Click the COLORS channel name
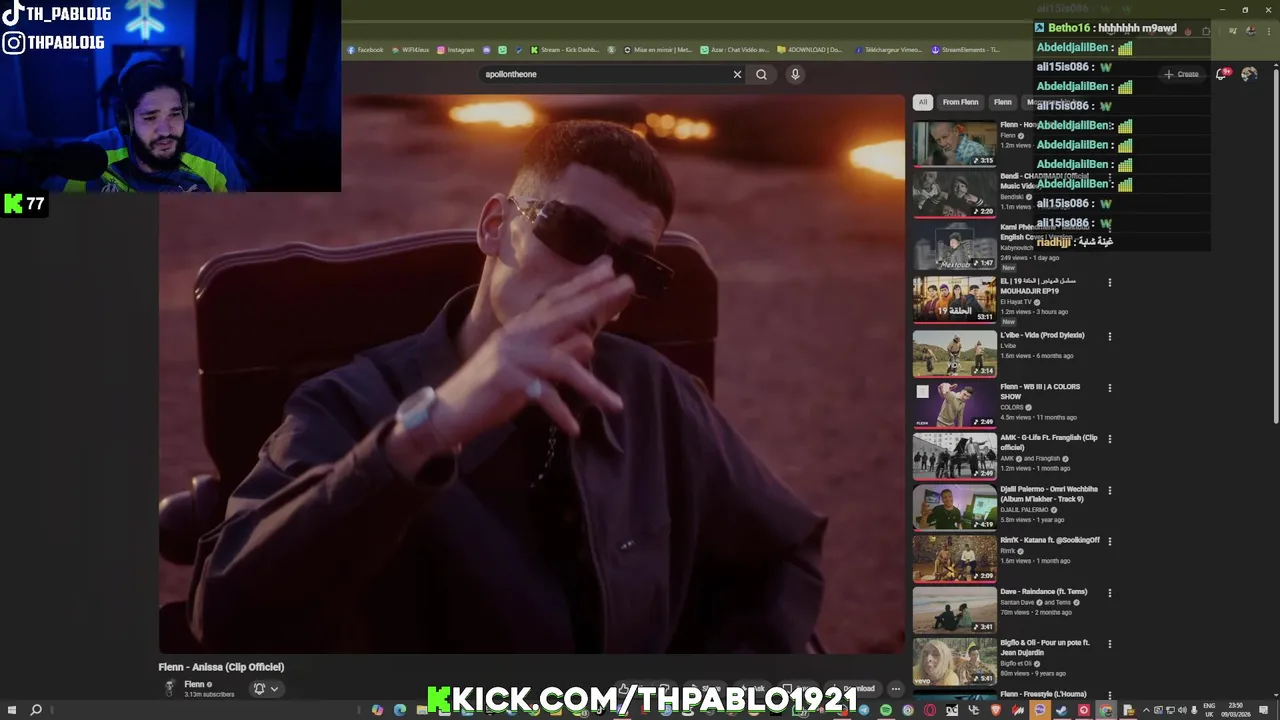Viewport: 1280px width, 720px height. (1012, 407)
